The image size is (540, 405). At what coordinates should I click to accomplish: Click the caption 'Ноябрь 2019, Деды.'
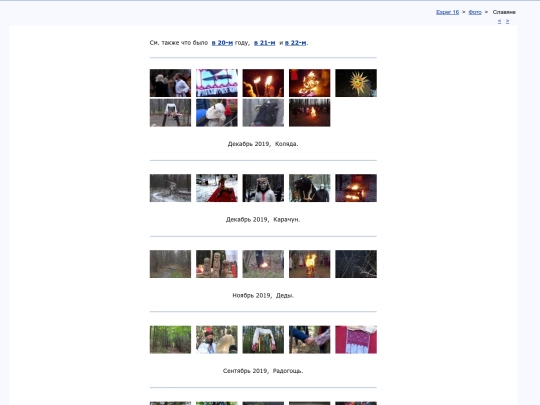pyautogui.click(x=263, y=295)
